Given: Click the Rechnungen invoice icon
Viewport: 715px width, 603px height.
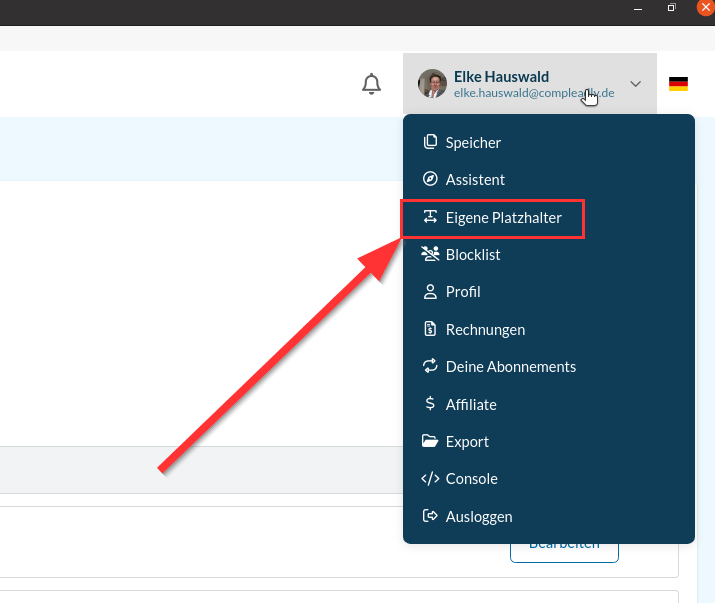Looking at the screenshot, I should pos(431,330).
